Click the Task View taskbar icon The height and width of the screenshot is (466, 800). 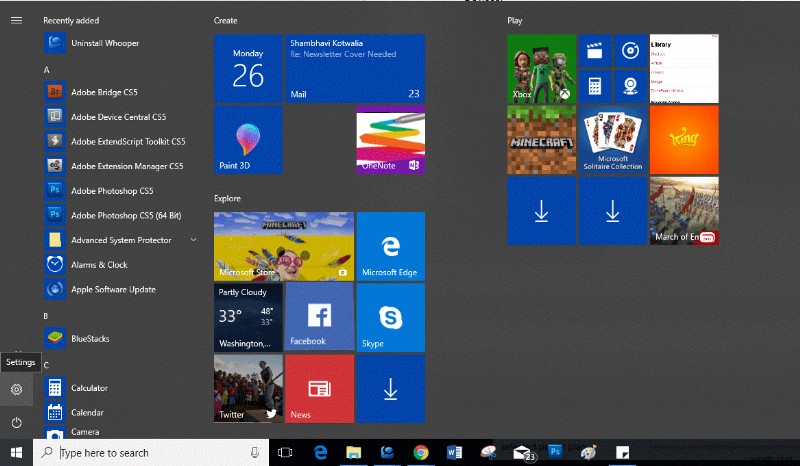285,453
